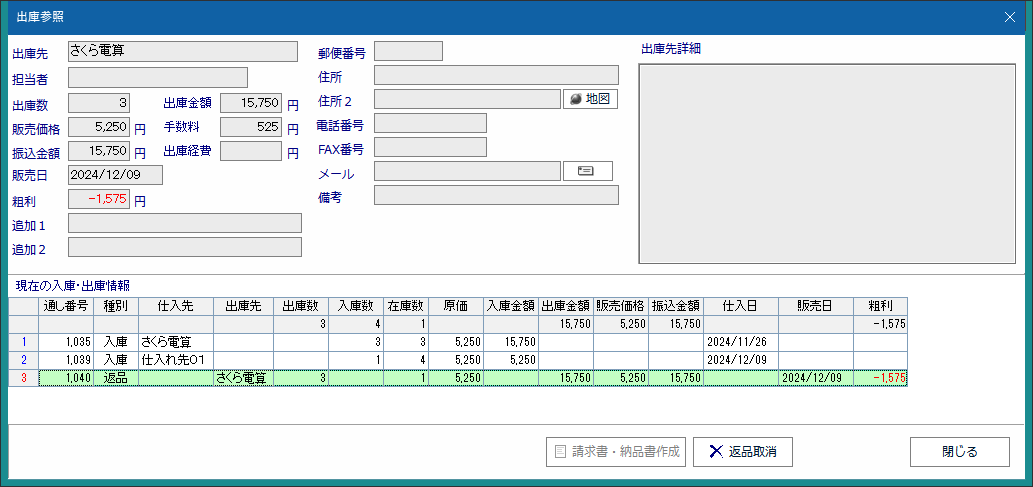
Task: Click the 請求書・納品書作成 button
Action: [616, 451]
